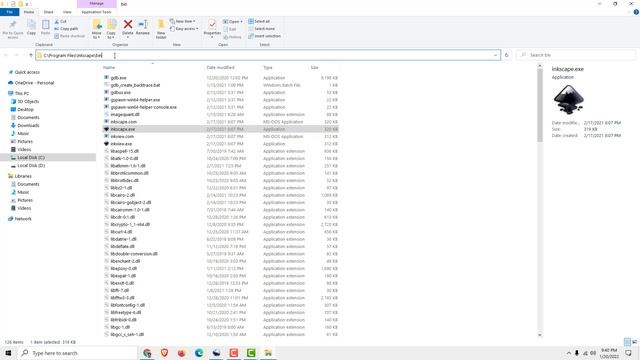Click Paste shortcut in ribbon

click(69, 36)
